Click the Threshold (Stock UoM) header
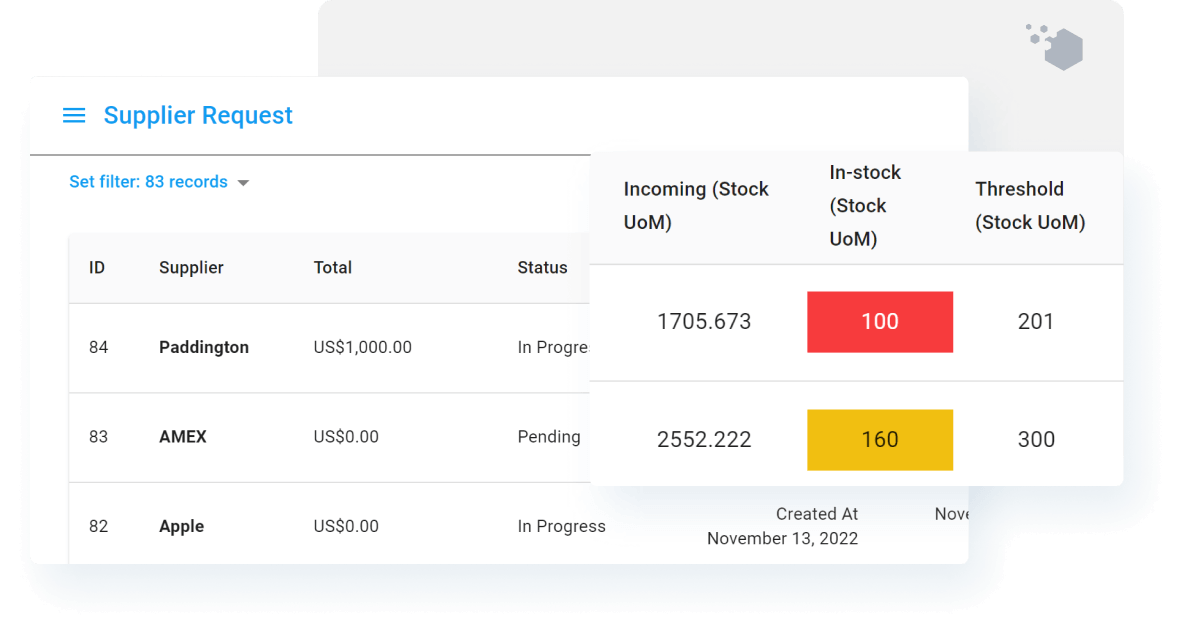The height and width of the screenshot is (634, 1184). tap(1030, 205)
